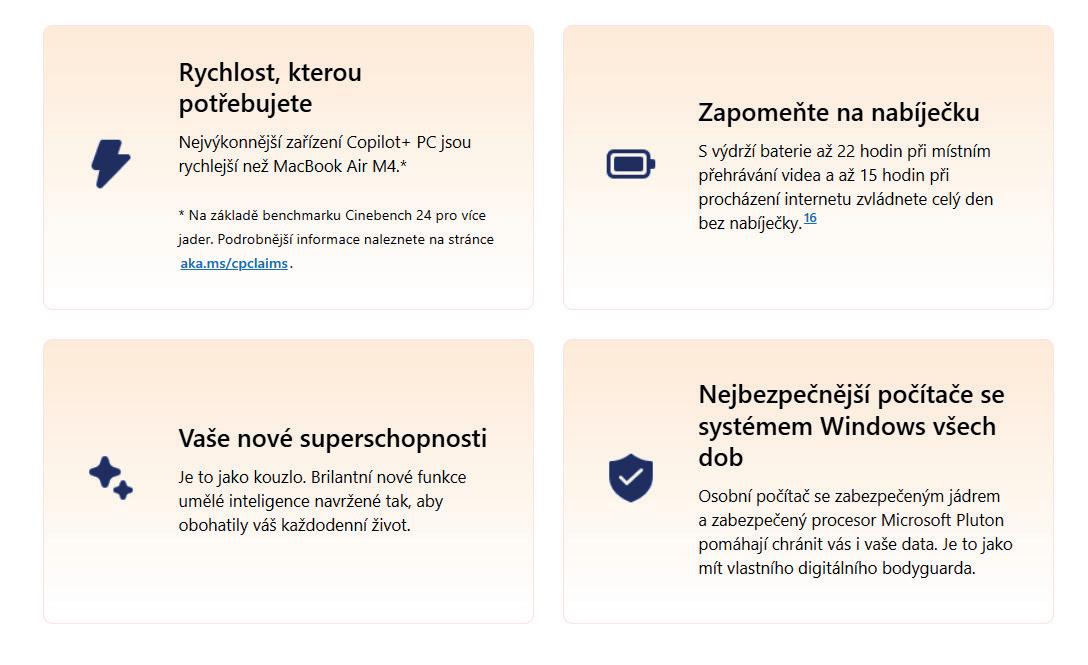
Task: Click heading "Rychlost, kterou potřebujete"
Action: coord(270,88)
